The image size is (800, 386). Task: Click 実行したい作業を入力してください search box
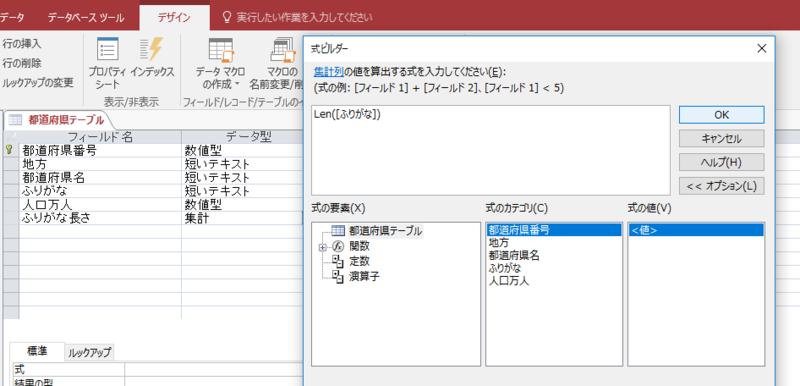pyautogui.click(x=304, y=17)
